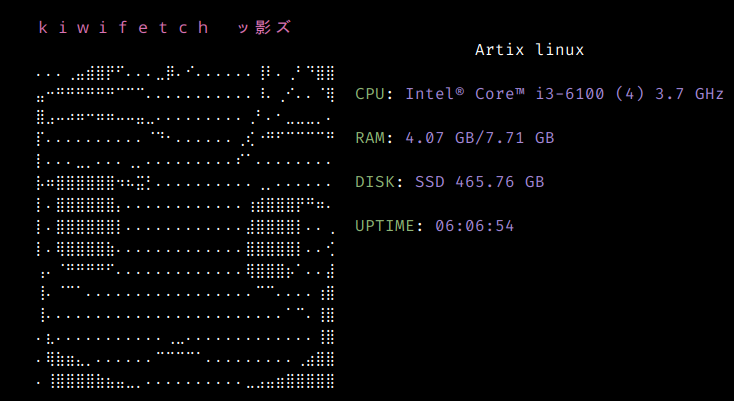The height and width of the screenshot is (401, 734).
Task: Click the green DISK label
Action: tap(375, 182)
